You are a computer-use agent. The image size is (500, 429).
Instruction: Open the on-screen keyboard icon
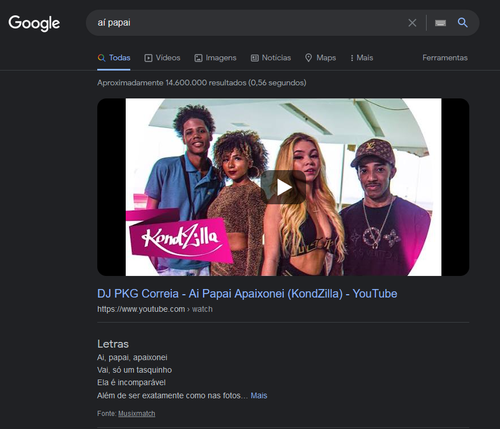click(440, 23)
